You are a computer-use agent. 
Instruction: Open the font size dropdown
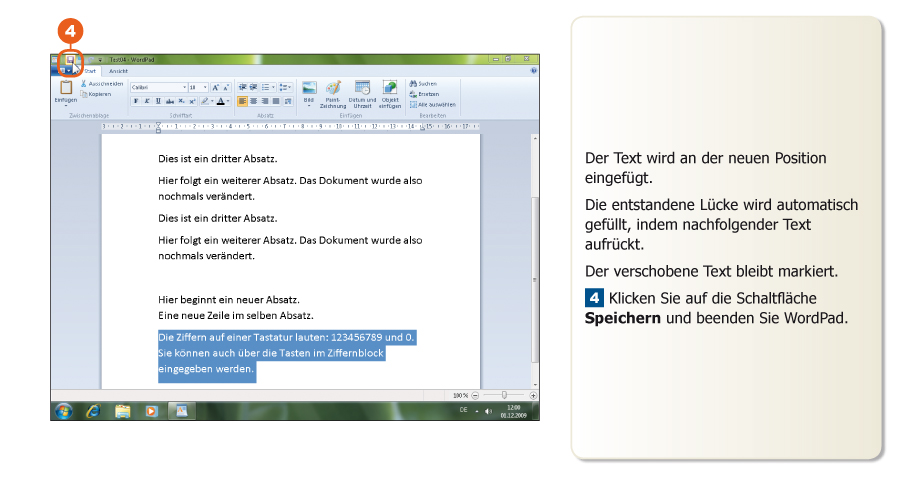click(x=205, y=87)
